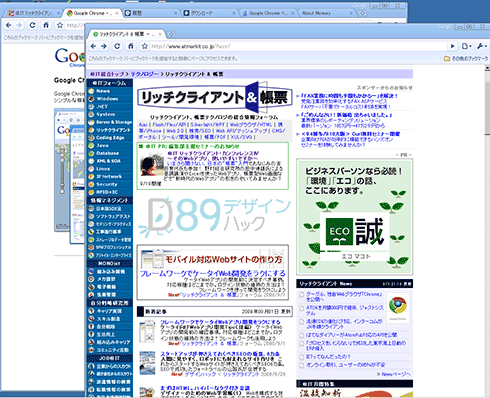Open Server & Storage in the sidebar
490x398 pixels.
(x=114, y=122)
